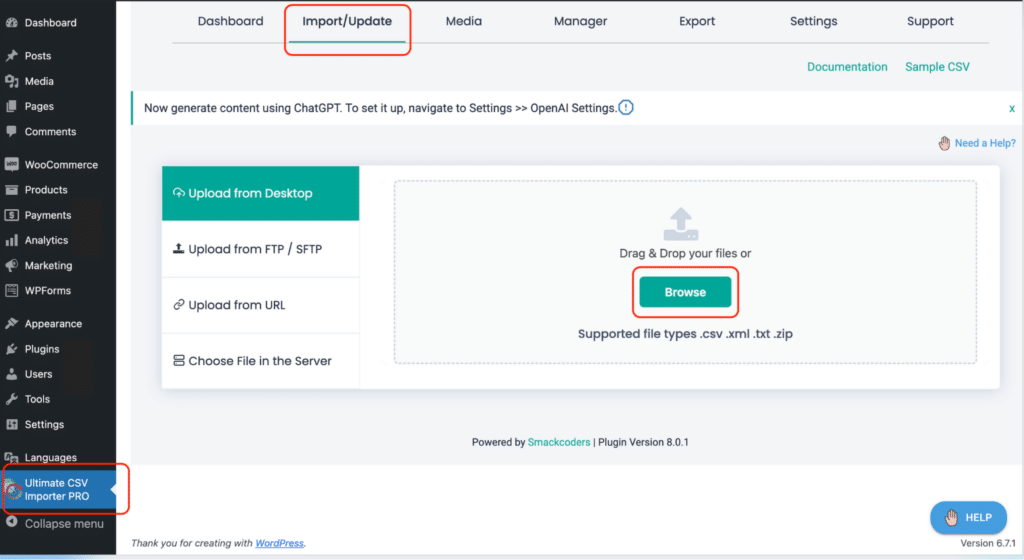Screen dimensions: 1024x560
Task: Click the Ultimate CSV Importer PRO icon
Action: coord(12,489)
